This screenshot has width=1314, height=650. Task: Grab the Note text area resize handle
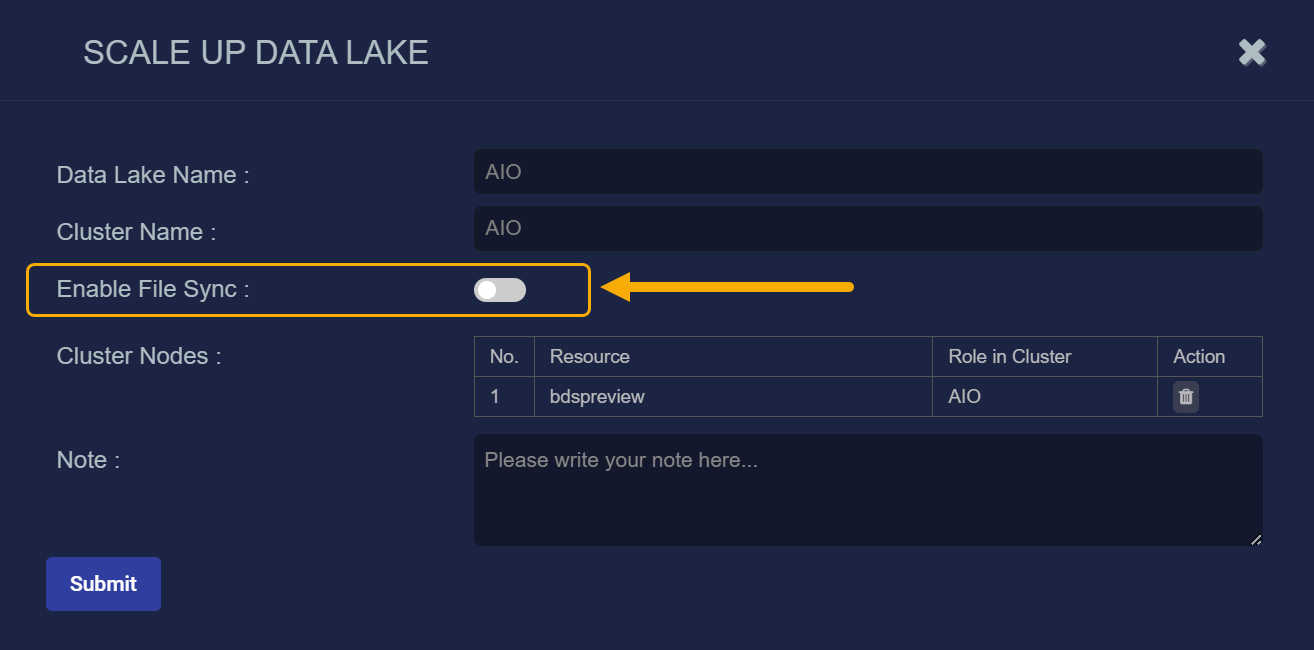1256,540
